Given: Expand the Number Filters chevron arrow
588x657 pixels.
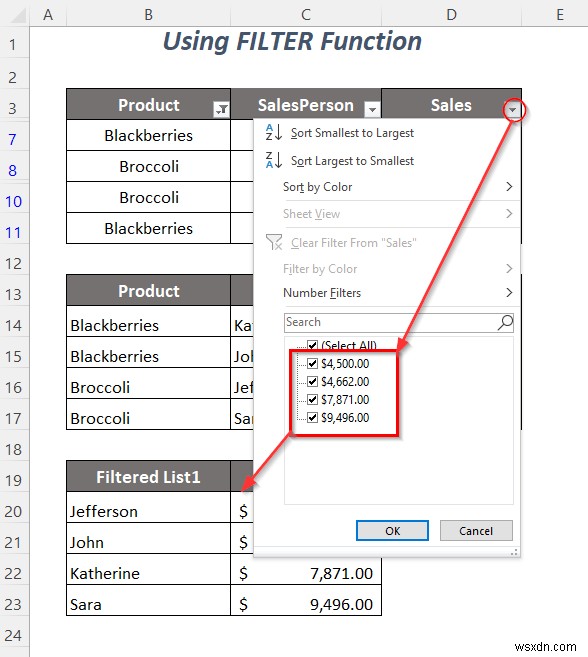Looking at the screenshot, I should (509, 292).
